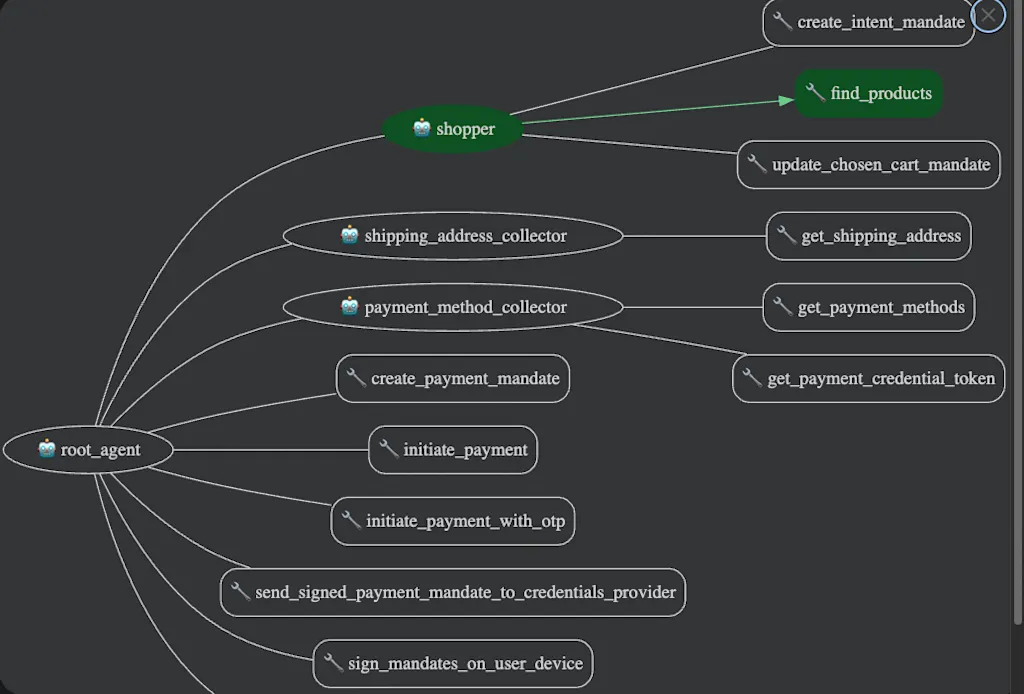Viewport: 1024px width, 694px height.
Task: Select the get_payment_credential_token node
Action: point(869,378)
